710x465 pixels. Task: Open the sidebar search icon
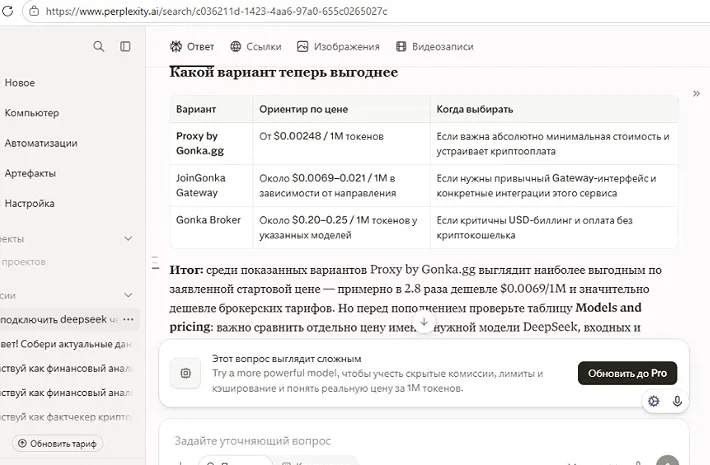[98, 46]
